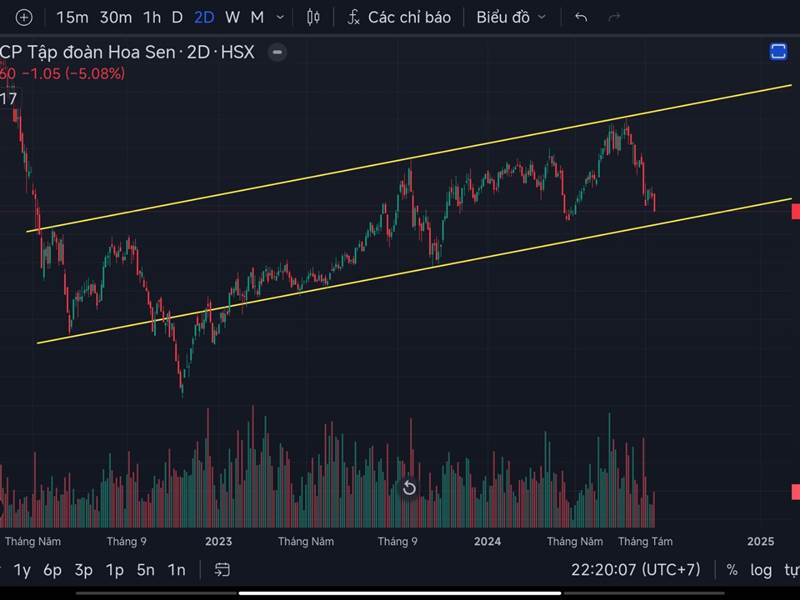Switch to the D daily timeframe

point(177,18)
